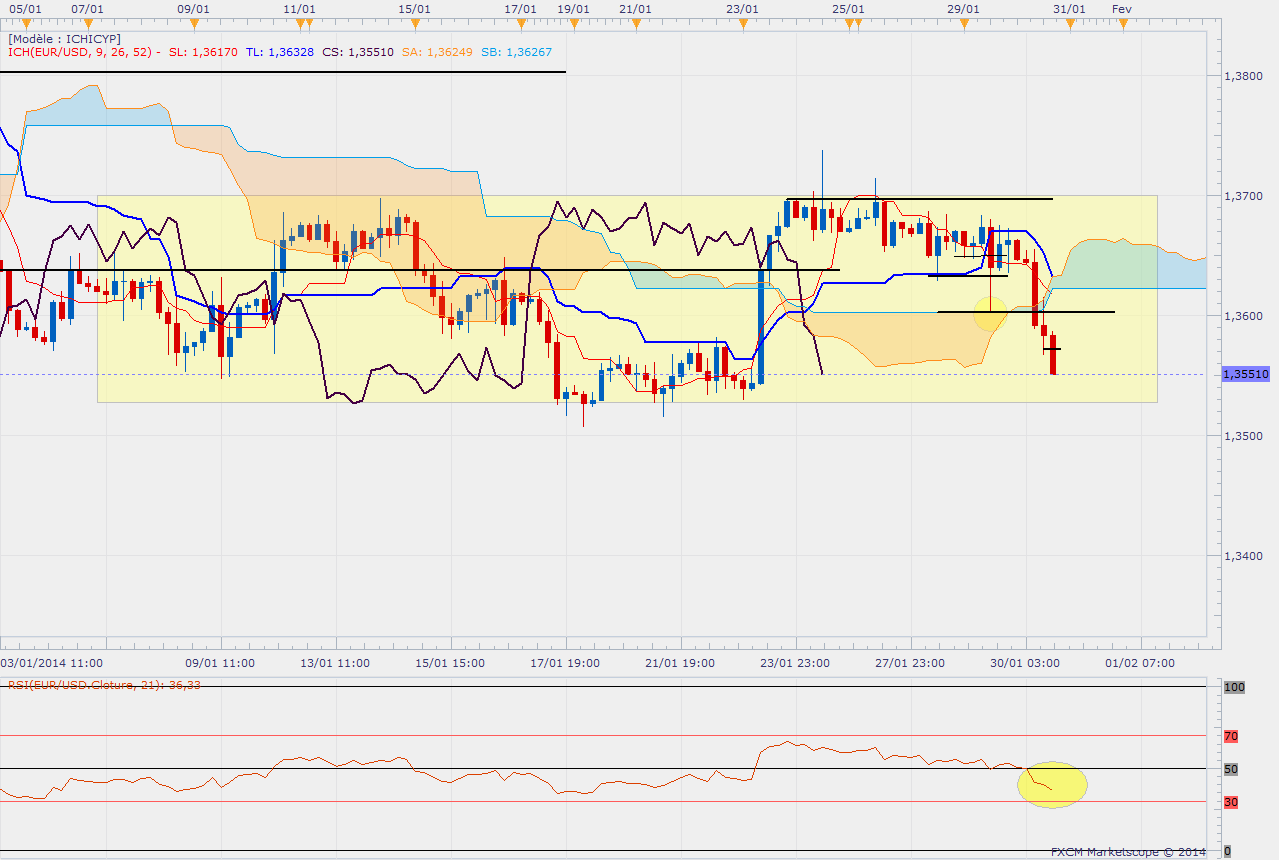Click the orange marker under the 29/01 date

963,21
